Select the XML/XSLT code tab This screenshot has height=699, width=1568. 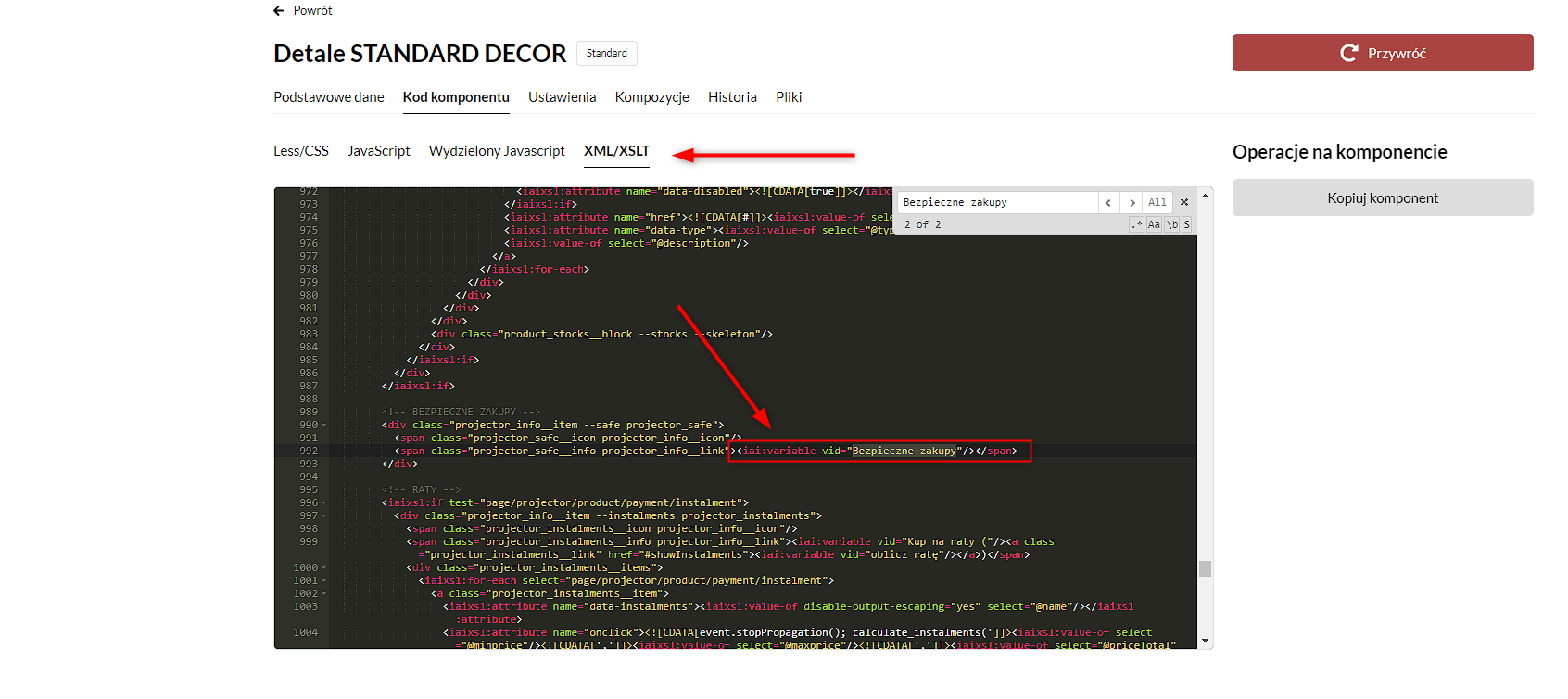(x=616, y=151)
